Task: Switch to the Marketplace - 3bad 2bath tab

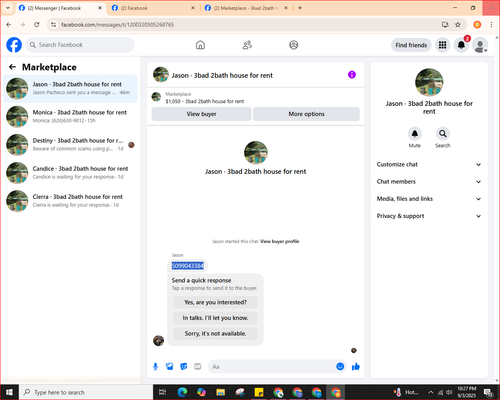Action: 246,8
